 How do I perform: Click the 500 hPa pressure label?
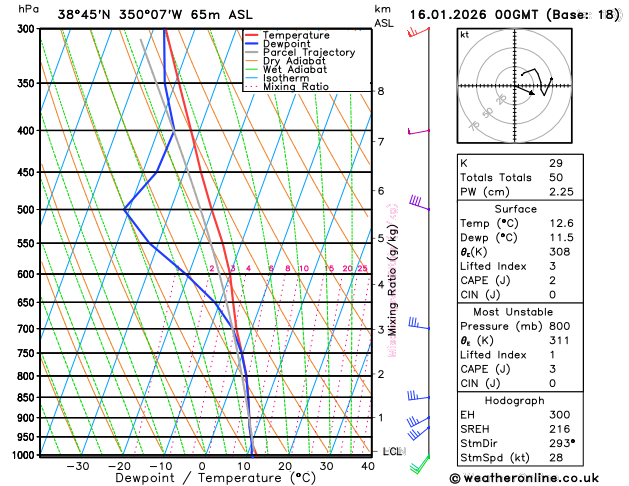click(x=28, y=210)
